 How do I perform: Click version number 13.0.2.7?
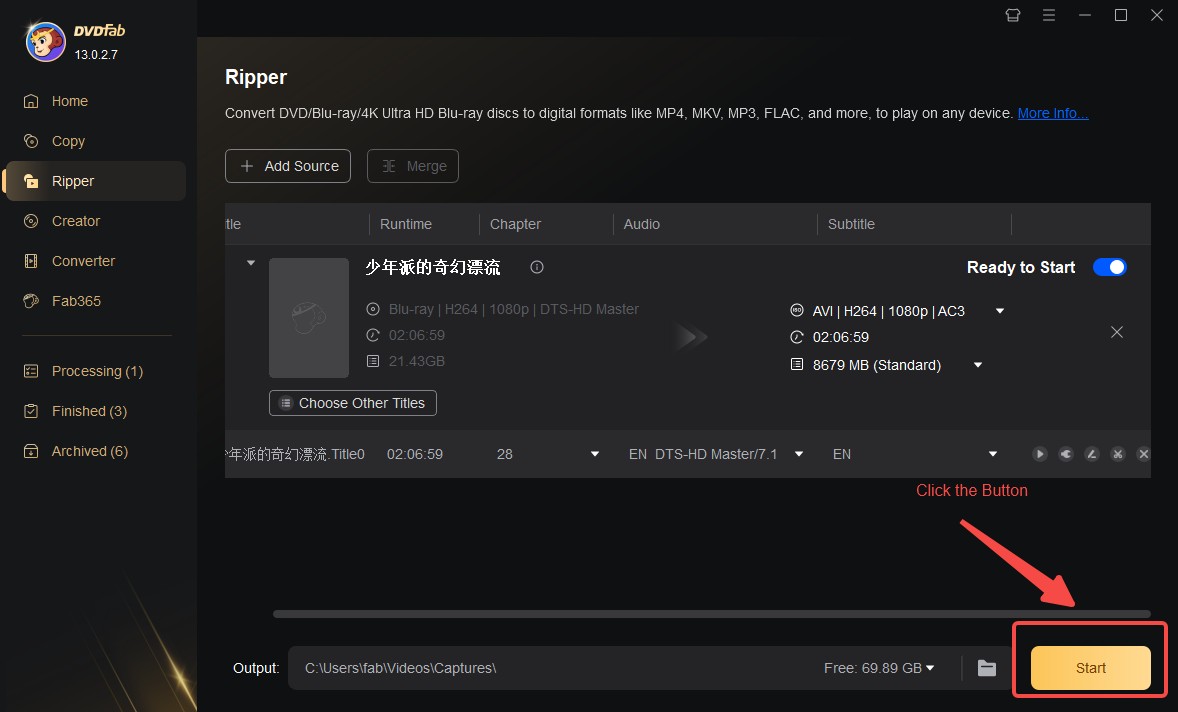point(96,54)
